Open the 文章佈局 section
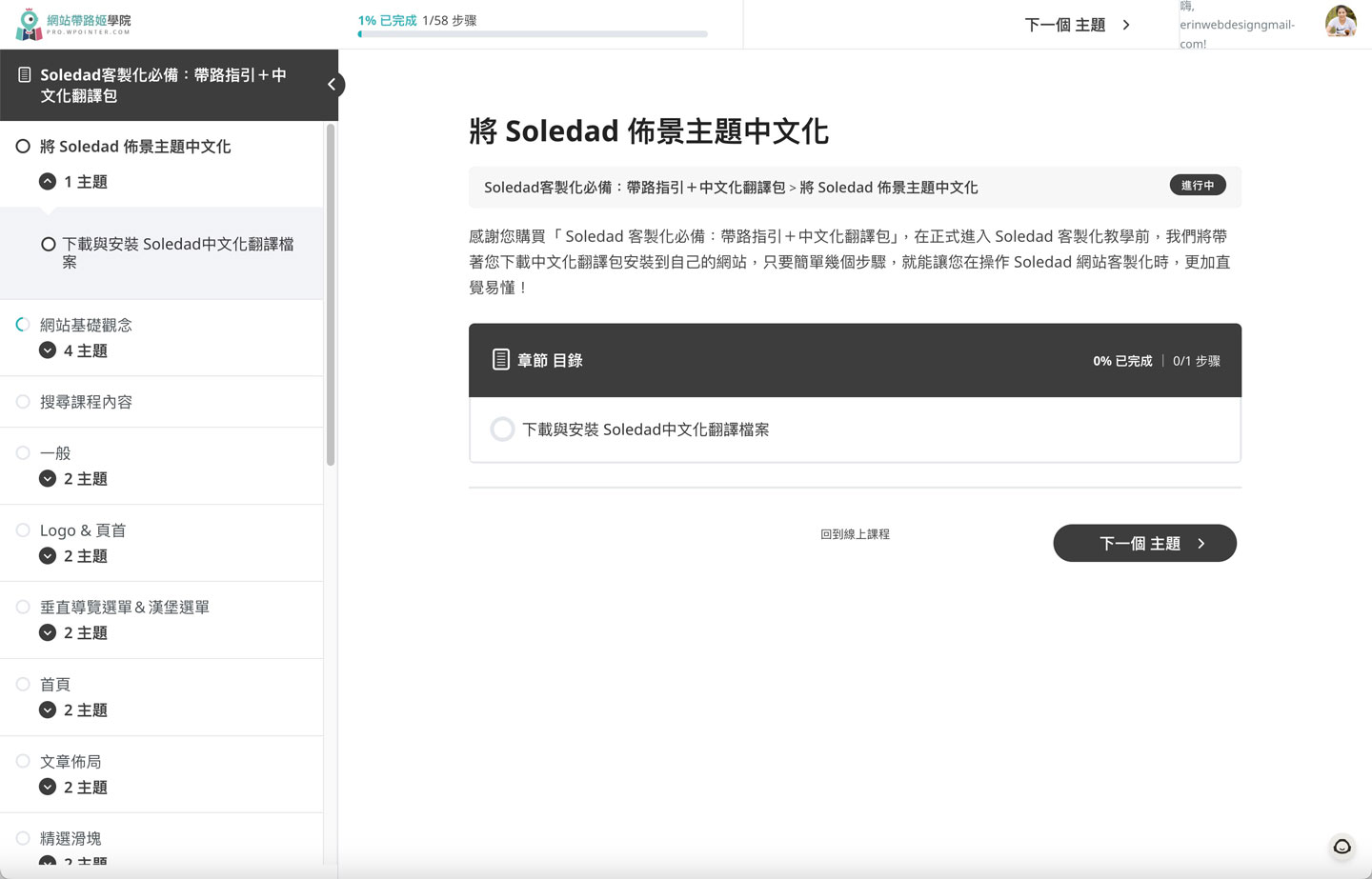1372x879 pixels. pos(71,761)
